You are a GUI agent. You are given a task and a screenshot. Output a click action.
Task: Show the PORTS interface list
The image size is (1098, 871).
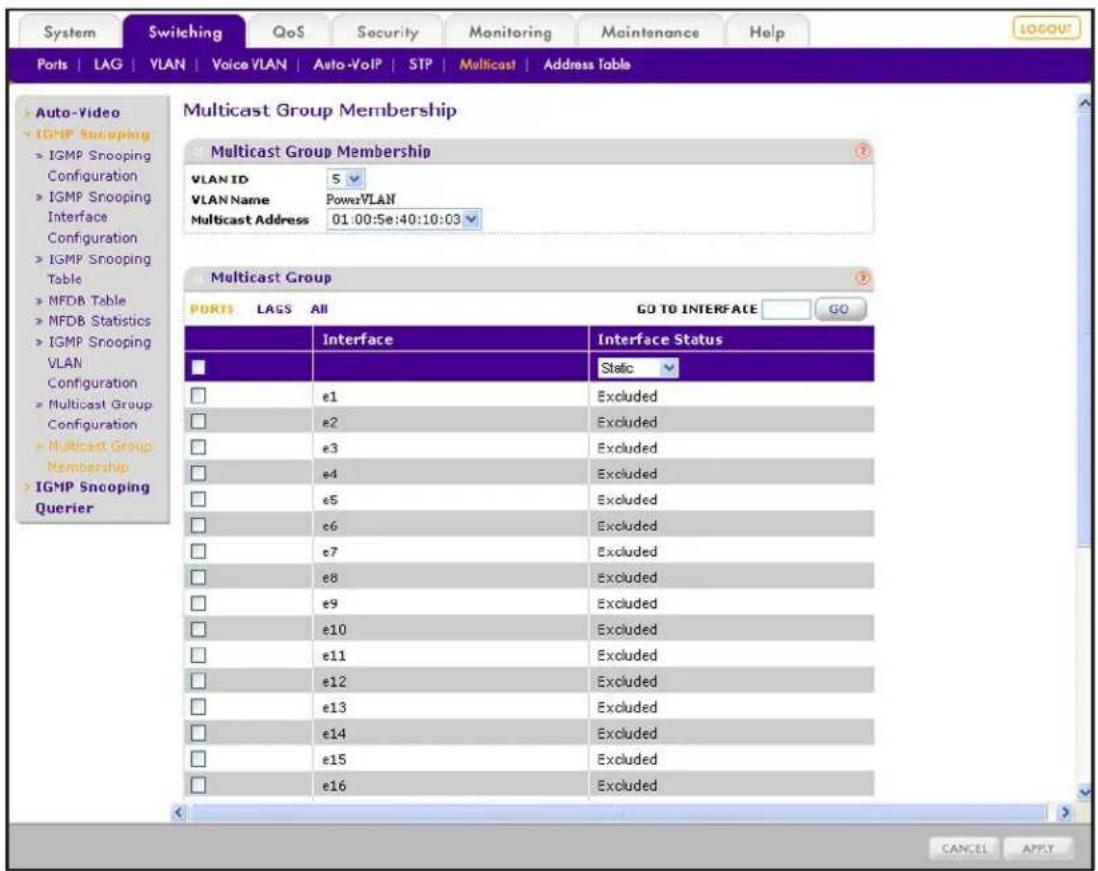[211, 309]
